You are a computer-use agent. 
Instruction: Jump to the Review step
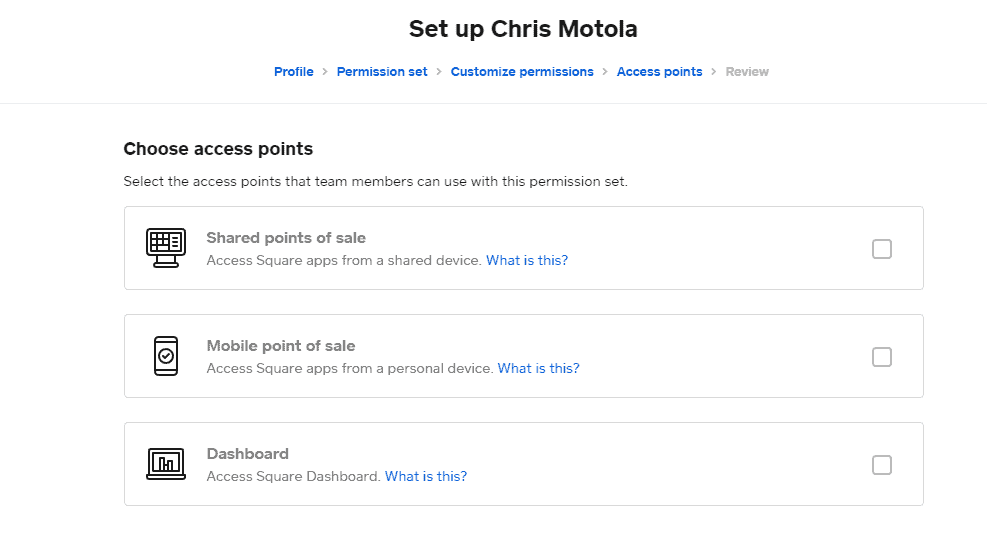pyautogui.click(x=747, y=72)
